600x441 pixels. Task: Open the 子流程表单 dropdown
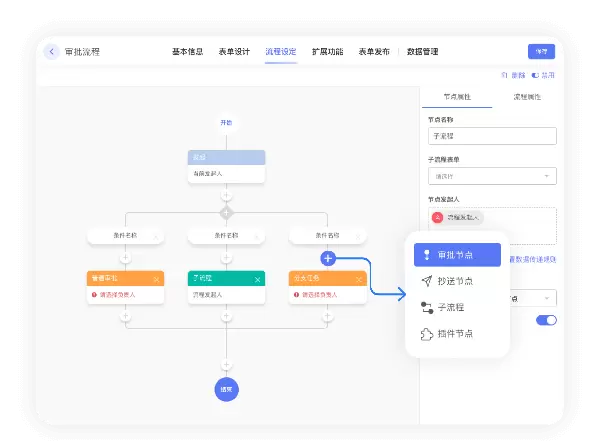click(x=492, y=176)
